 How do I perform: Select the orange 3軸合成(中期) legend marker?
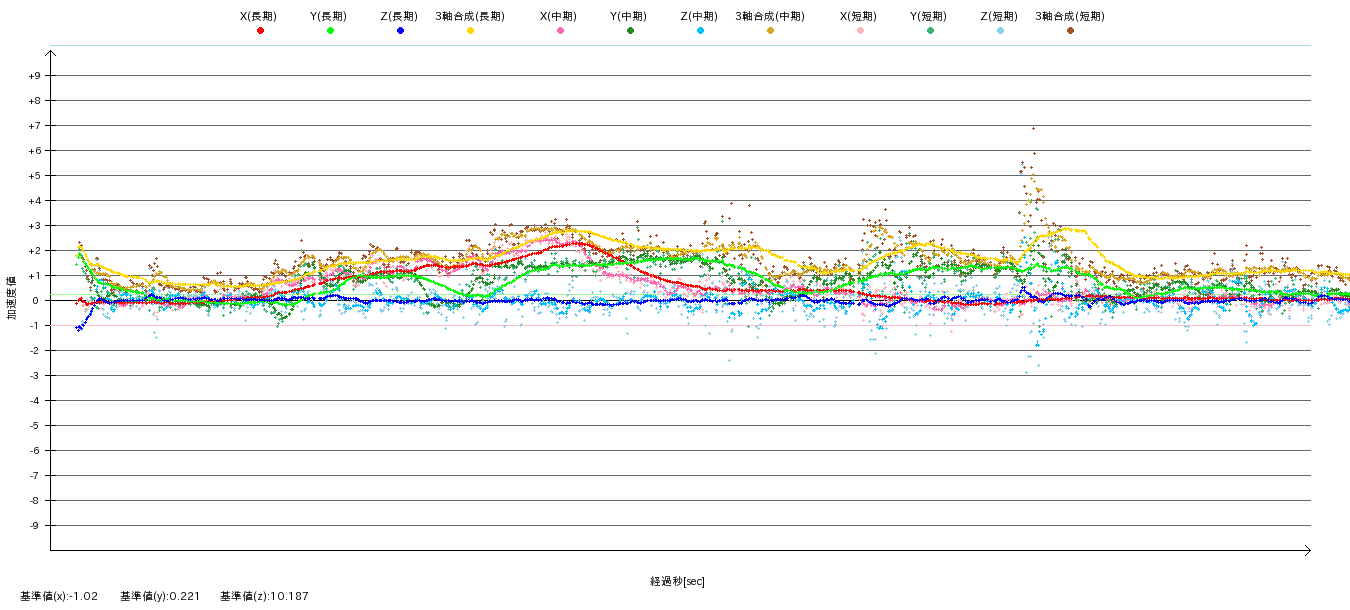(x=770, y=31)
